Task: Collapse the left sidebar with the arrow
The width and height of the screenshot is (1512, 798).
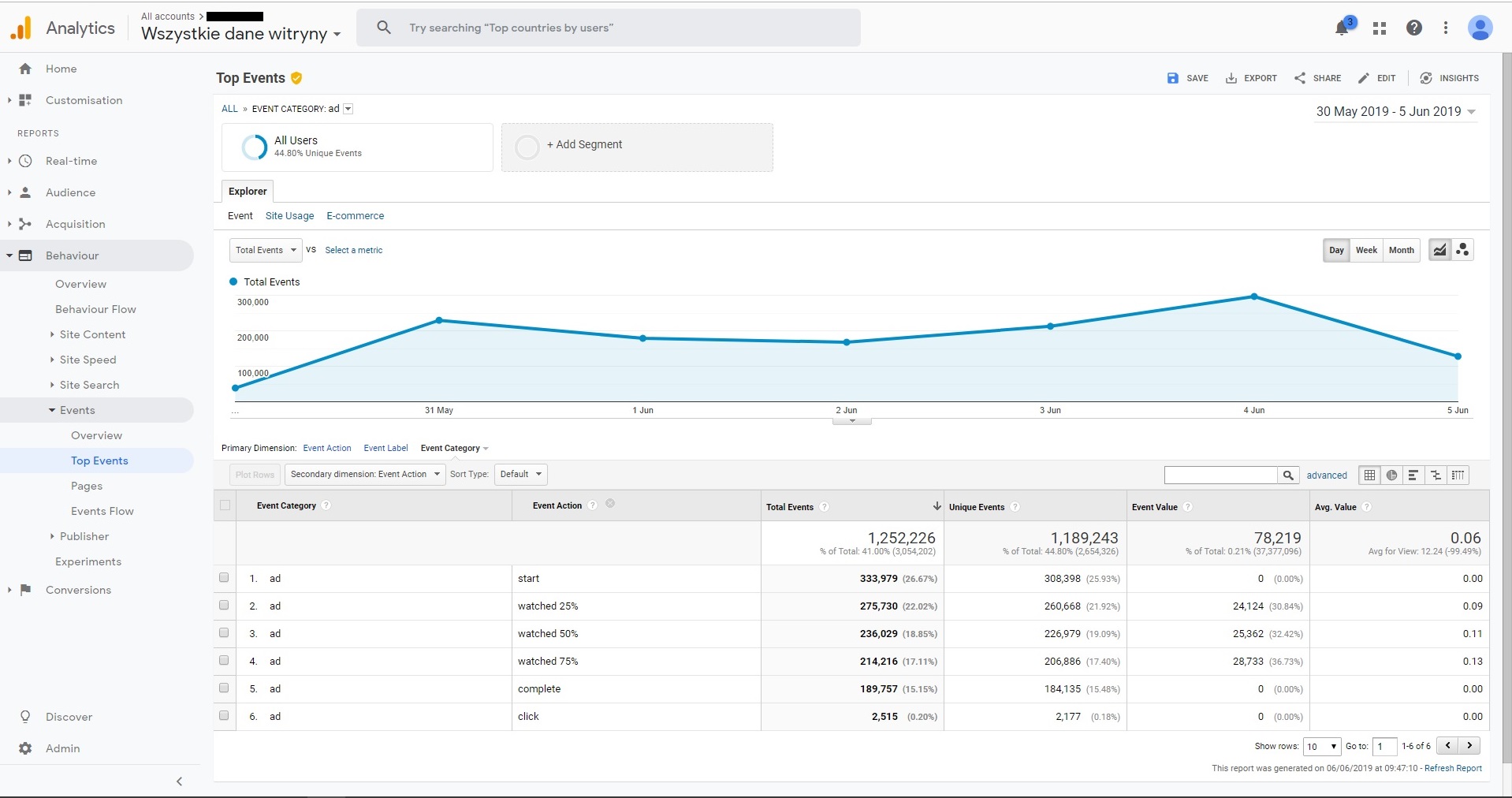Action: 179,781
